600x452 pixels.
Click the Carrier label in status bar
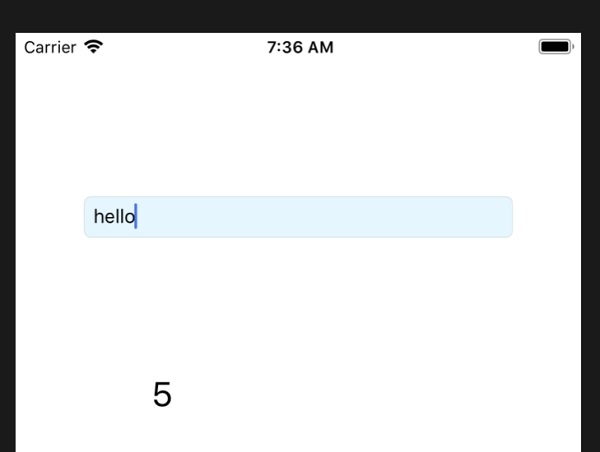[49, 48]
